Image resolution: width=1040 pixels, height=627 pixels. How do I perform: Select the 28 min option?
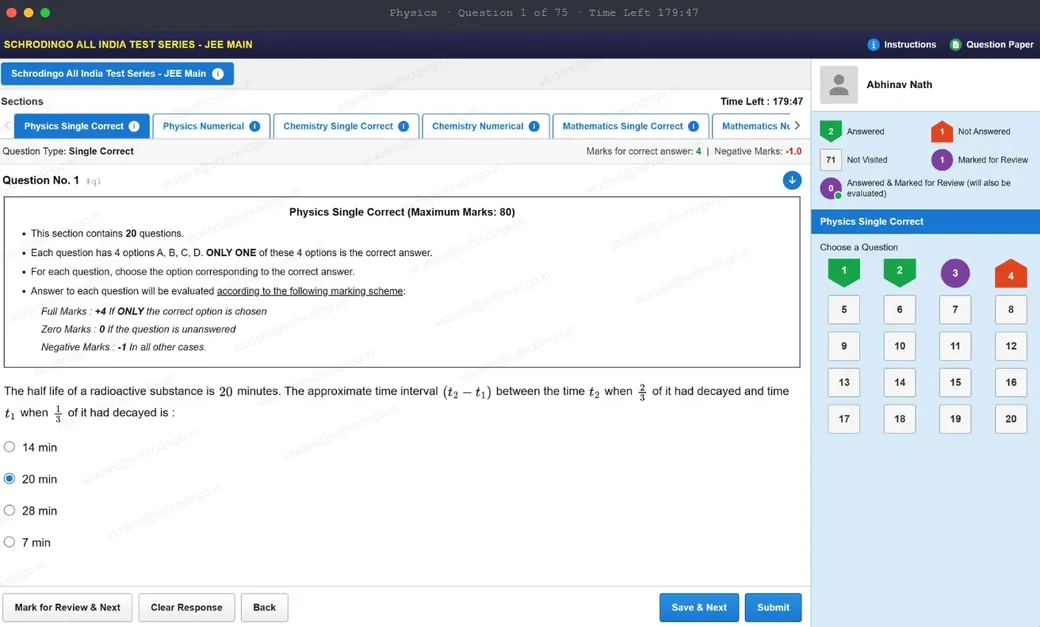[9, 510]
